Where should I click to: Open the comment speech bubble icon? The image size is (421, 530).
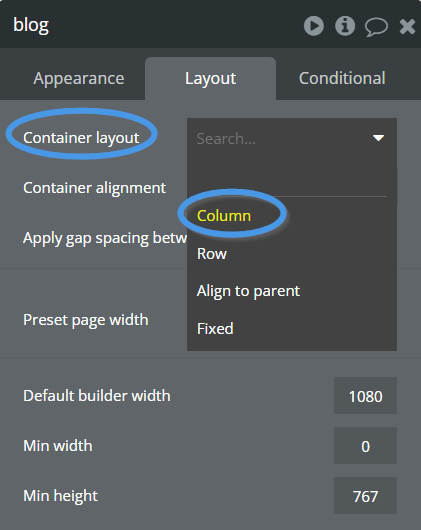coord(376,26)
